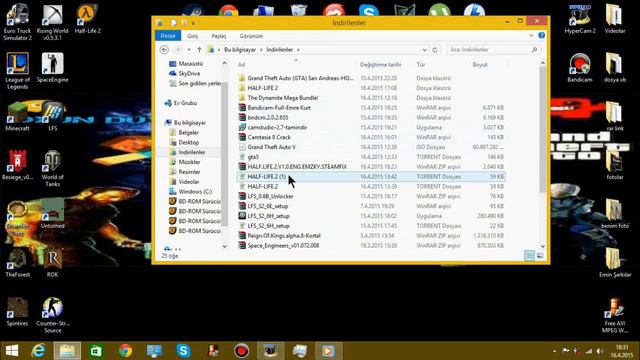Click the Explorer help question mark icon
This screenshot has height=360, width=640.
coord(542,36)
